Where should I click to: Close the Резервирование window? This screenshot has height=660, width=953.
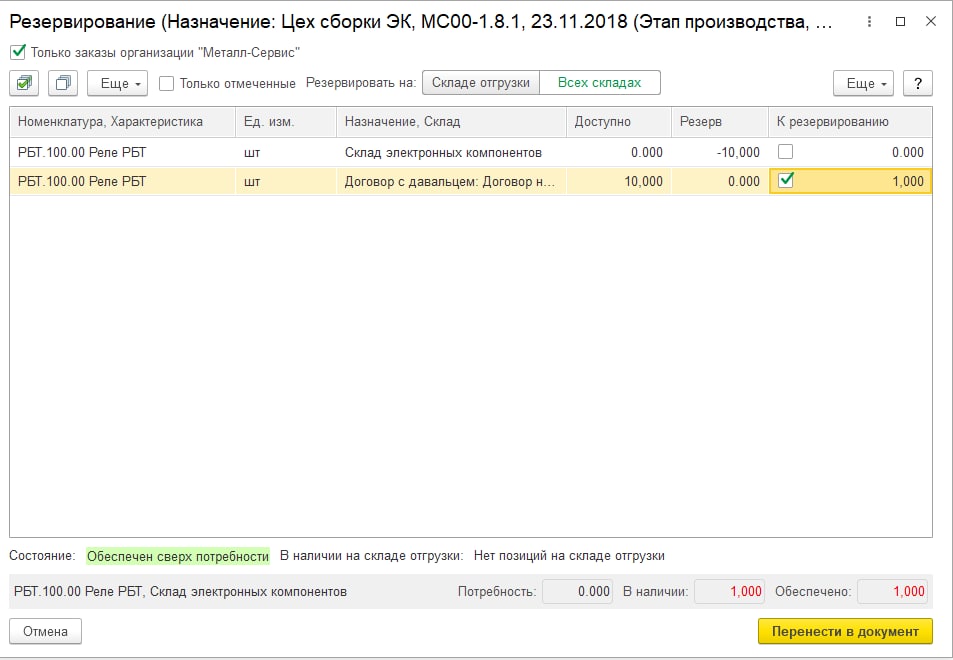(x=931, y=22)
